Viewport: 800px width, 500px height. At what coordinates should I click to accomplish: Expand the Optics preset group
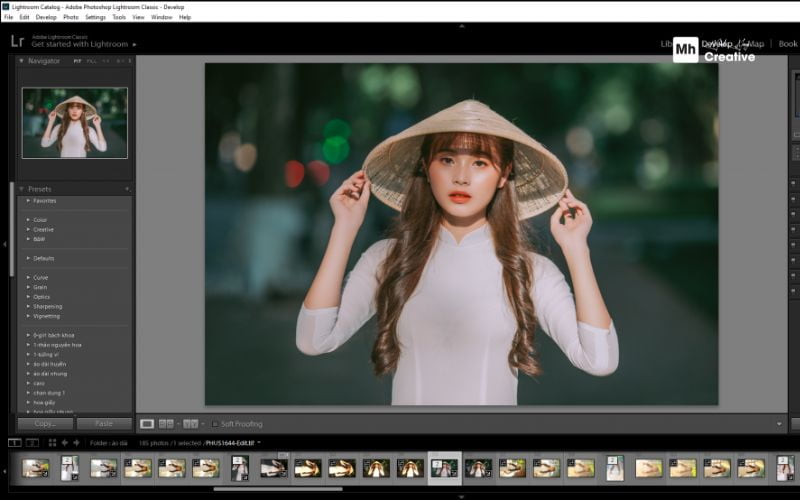(x=28, y=297)
